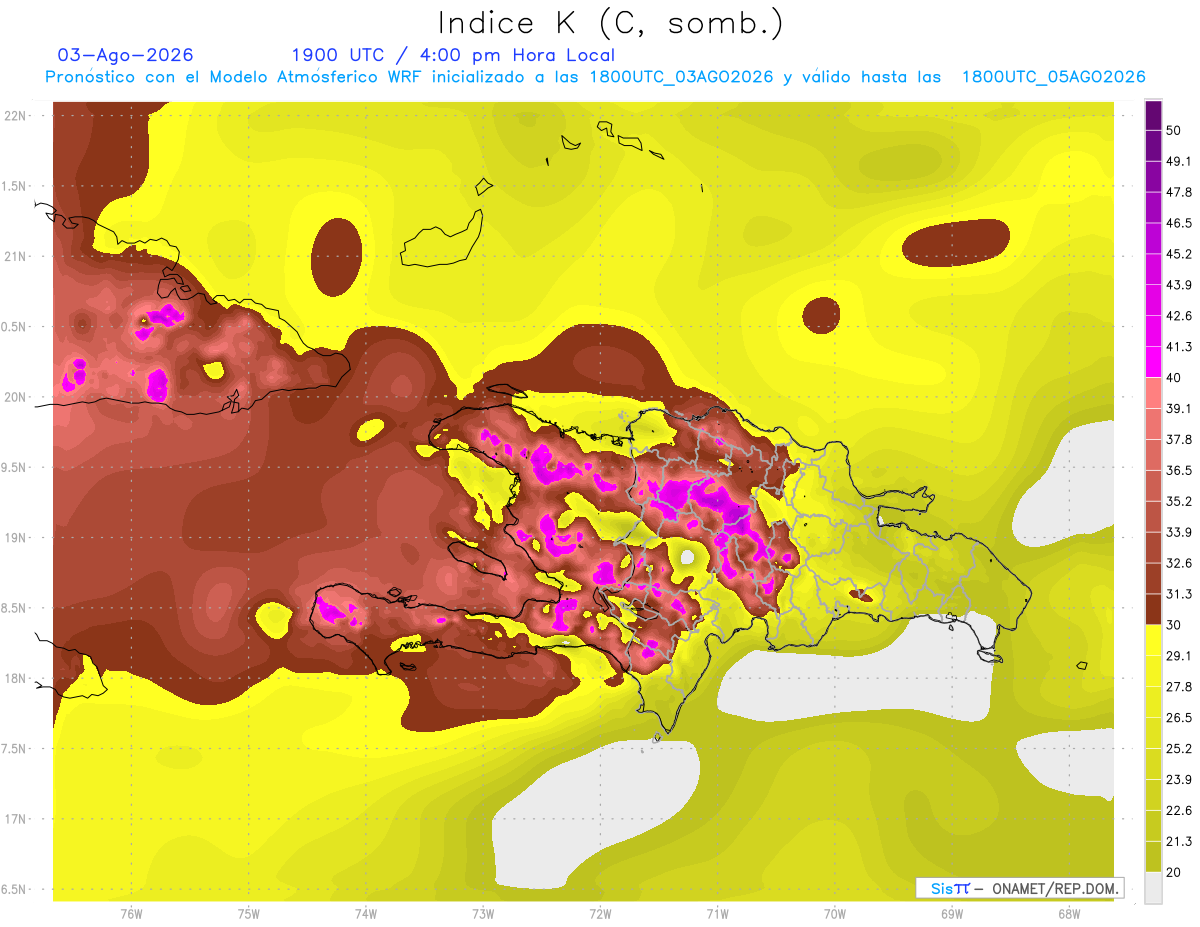The image size is (1200, 927).
Task: Click the colorbar value "39.1"
Action: point(1178,409)
